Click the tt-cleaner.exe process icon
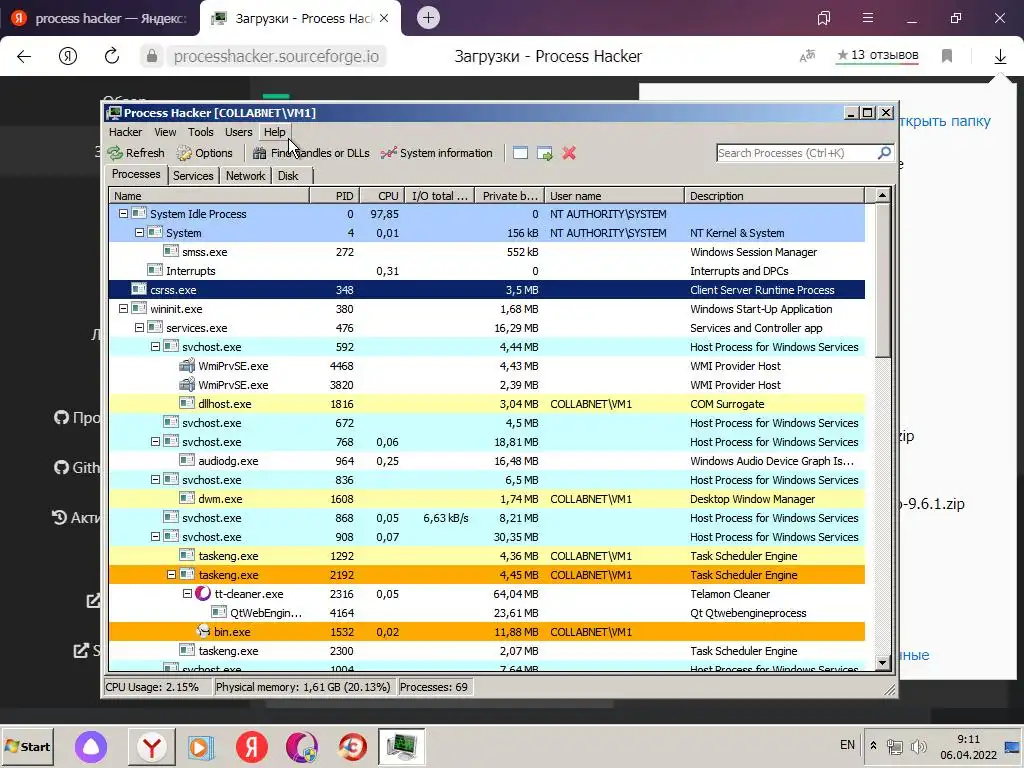1024x768 pixels. (x=203, y=594)
